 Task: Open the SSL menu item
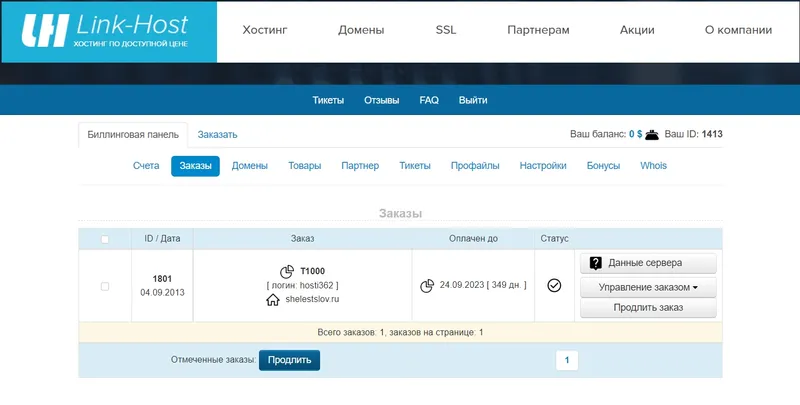click(x=445, y=30)
